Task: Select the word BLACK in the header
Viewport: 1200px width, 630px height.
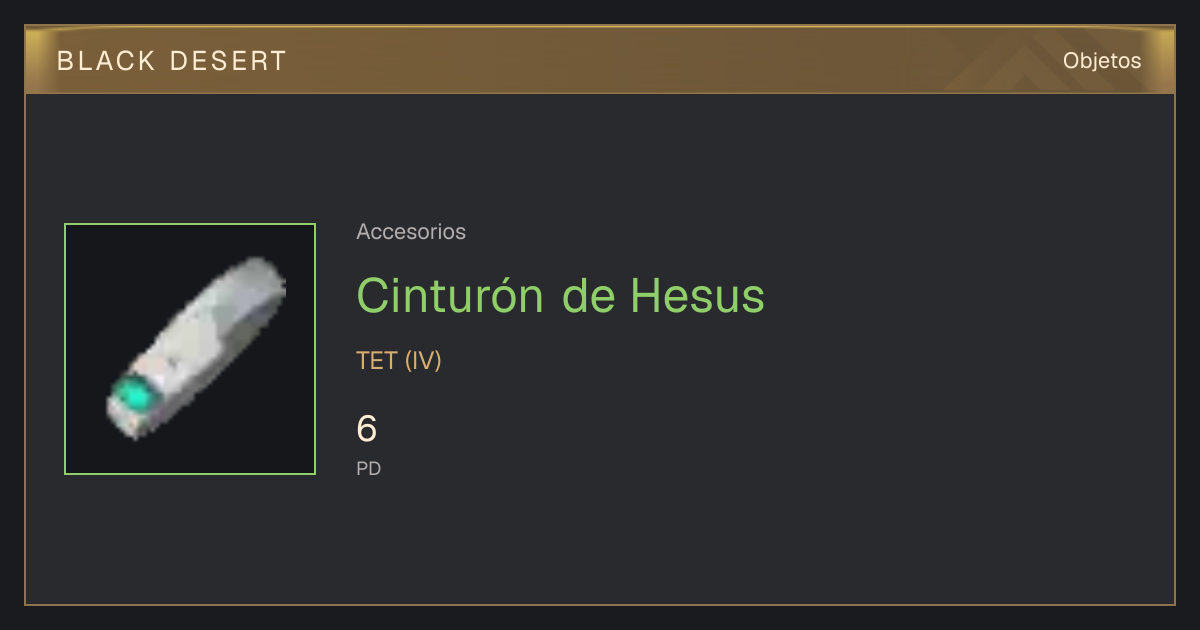Action: (x=106, y=61)
